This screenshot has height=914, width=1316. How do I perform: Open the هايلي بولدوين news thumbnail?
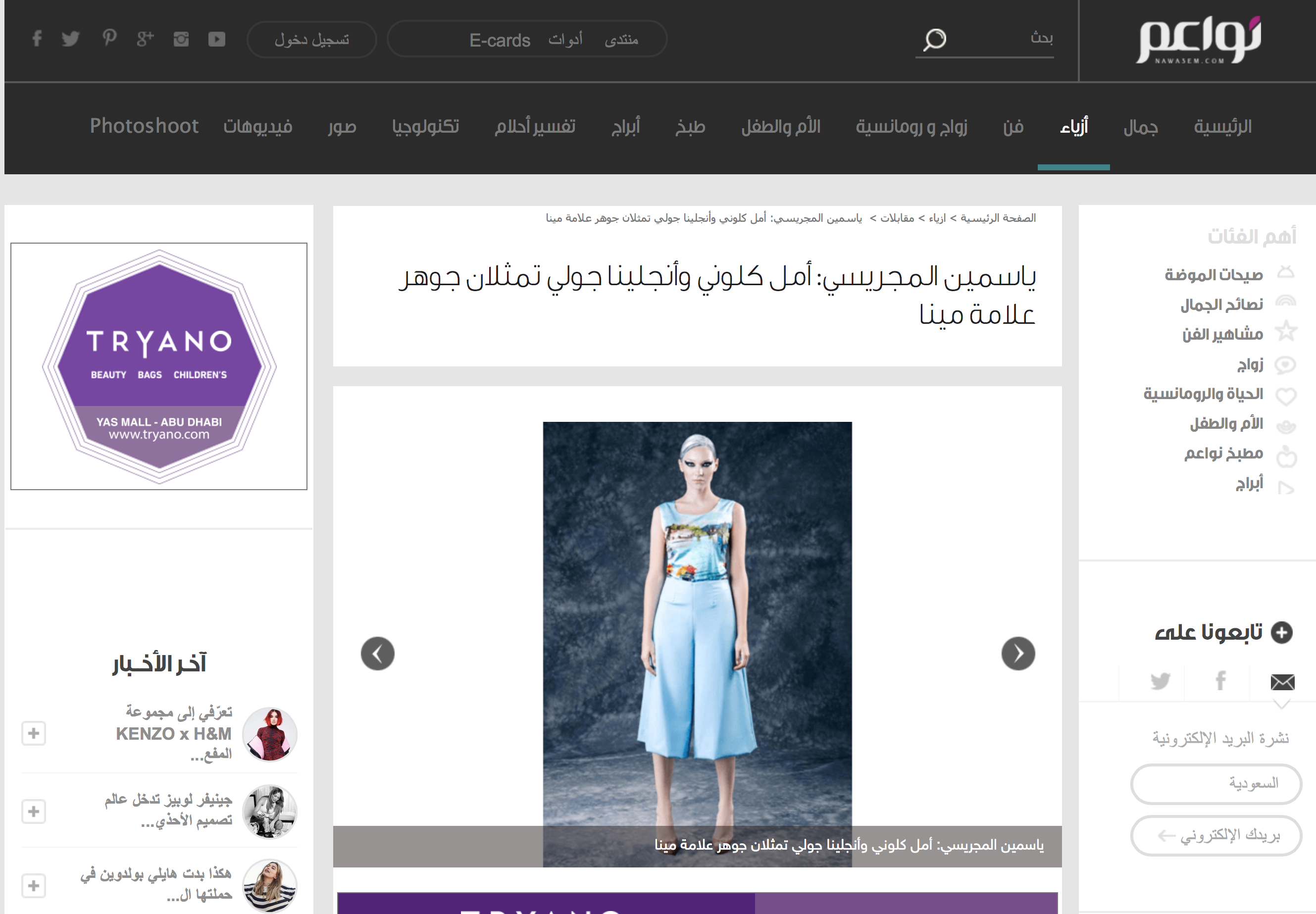(270, 885)
